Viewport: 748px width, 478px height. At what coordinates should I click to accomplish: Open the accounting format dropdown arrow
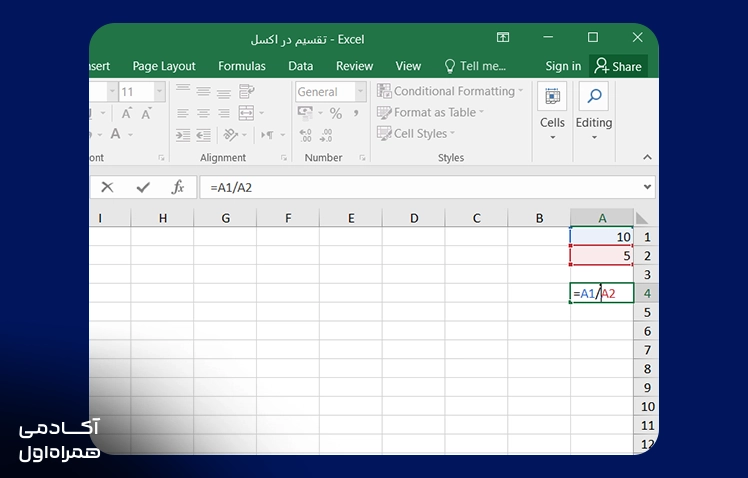(320, 113)
